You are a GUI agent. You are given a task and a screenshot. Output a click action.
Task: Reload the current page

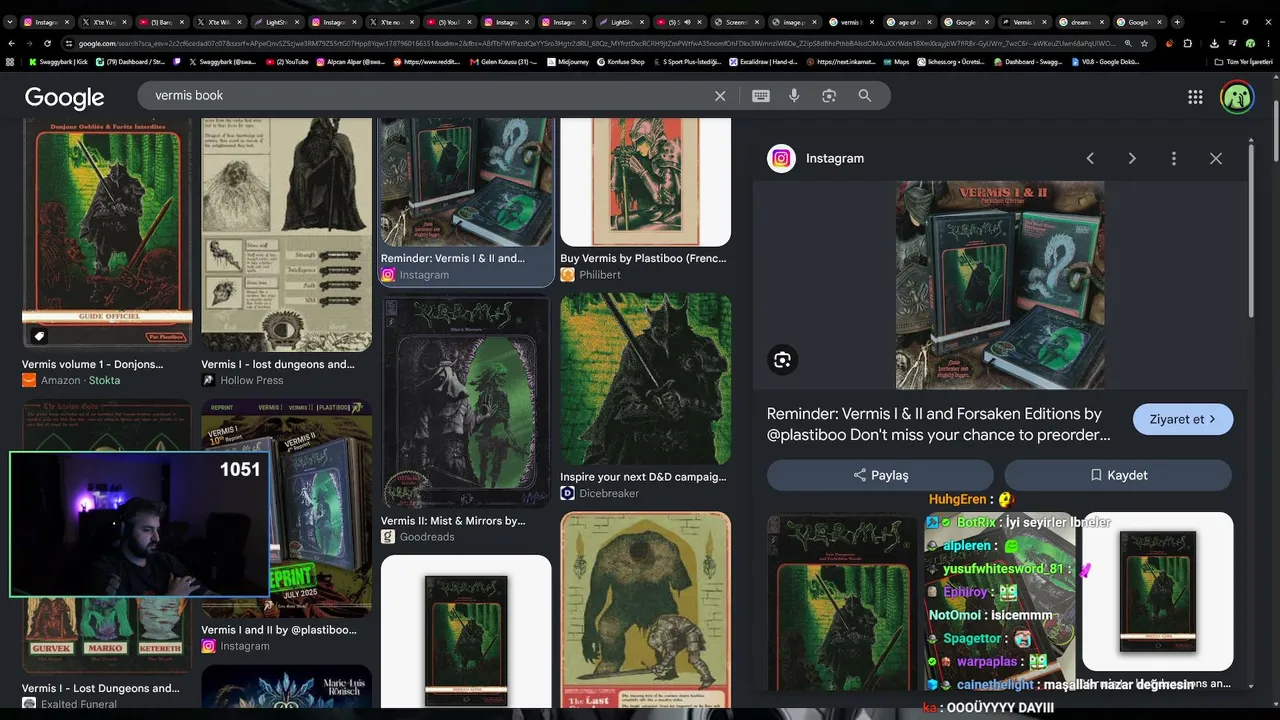(47, 44)
